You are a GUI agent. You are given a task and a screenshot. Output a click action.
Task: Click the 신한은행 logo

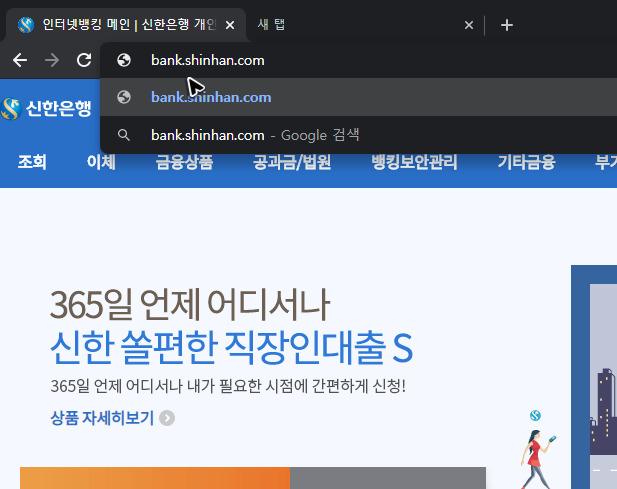(x=46, y=109)
